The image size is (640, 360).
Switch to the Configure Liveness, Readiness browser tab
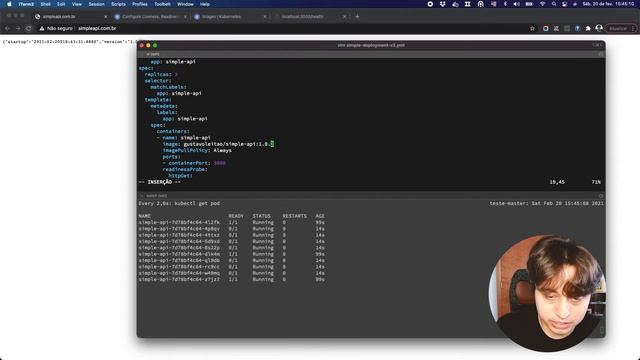[150, 17]
